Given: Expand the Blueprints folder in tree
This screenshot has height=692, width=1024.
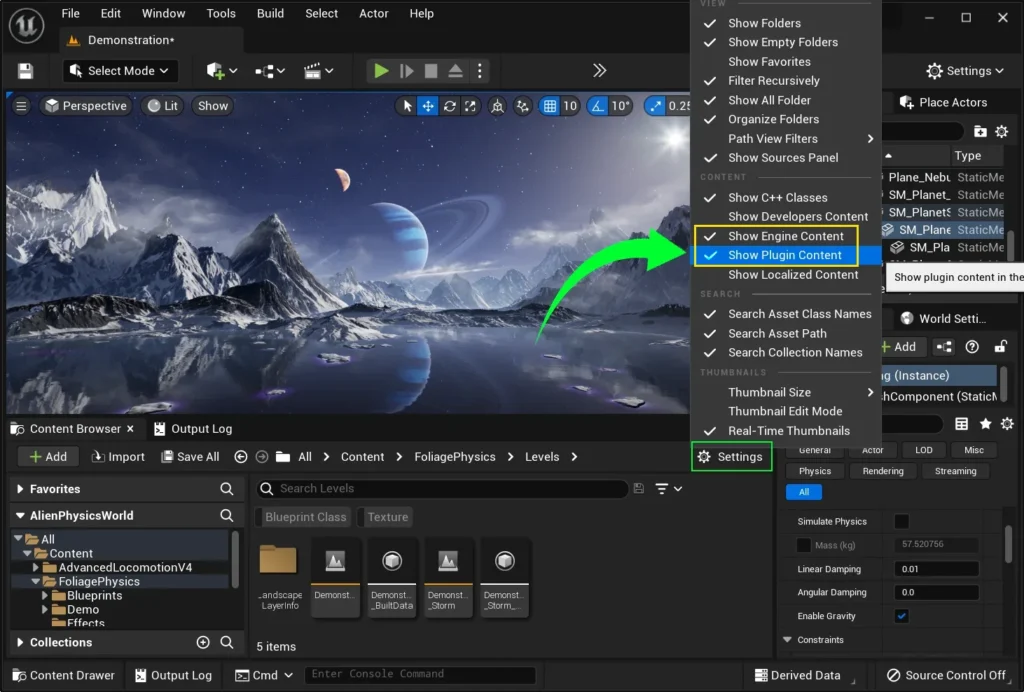Looking at the screenshot, I should click(45, 596).
